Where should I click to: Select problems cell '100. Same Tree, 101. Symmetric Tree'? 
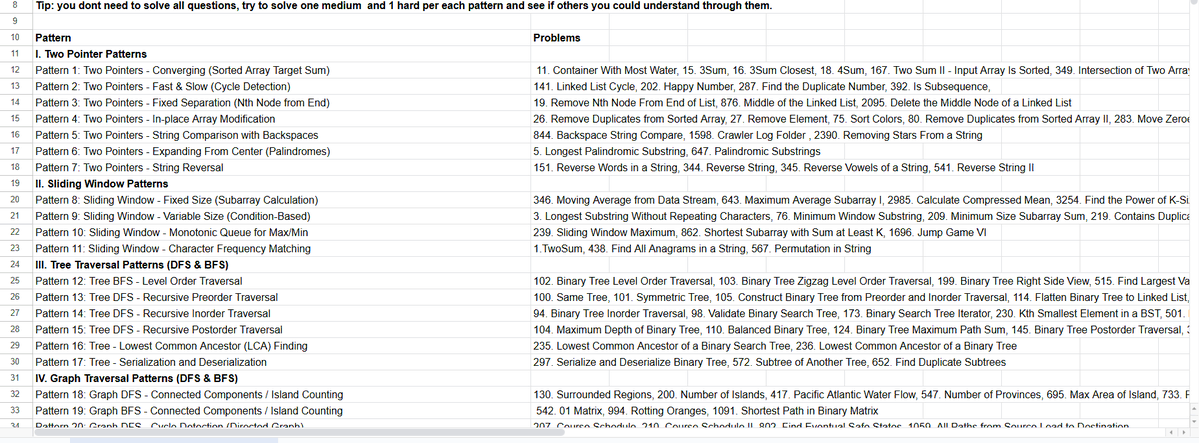860,297
